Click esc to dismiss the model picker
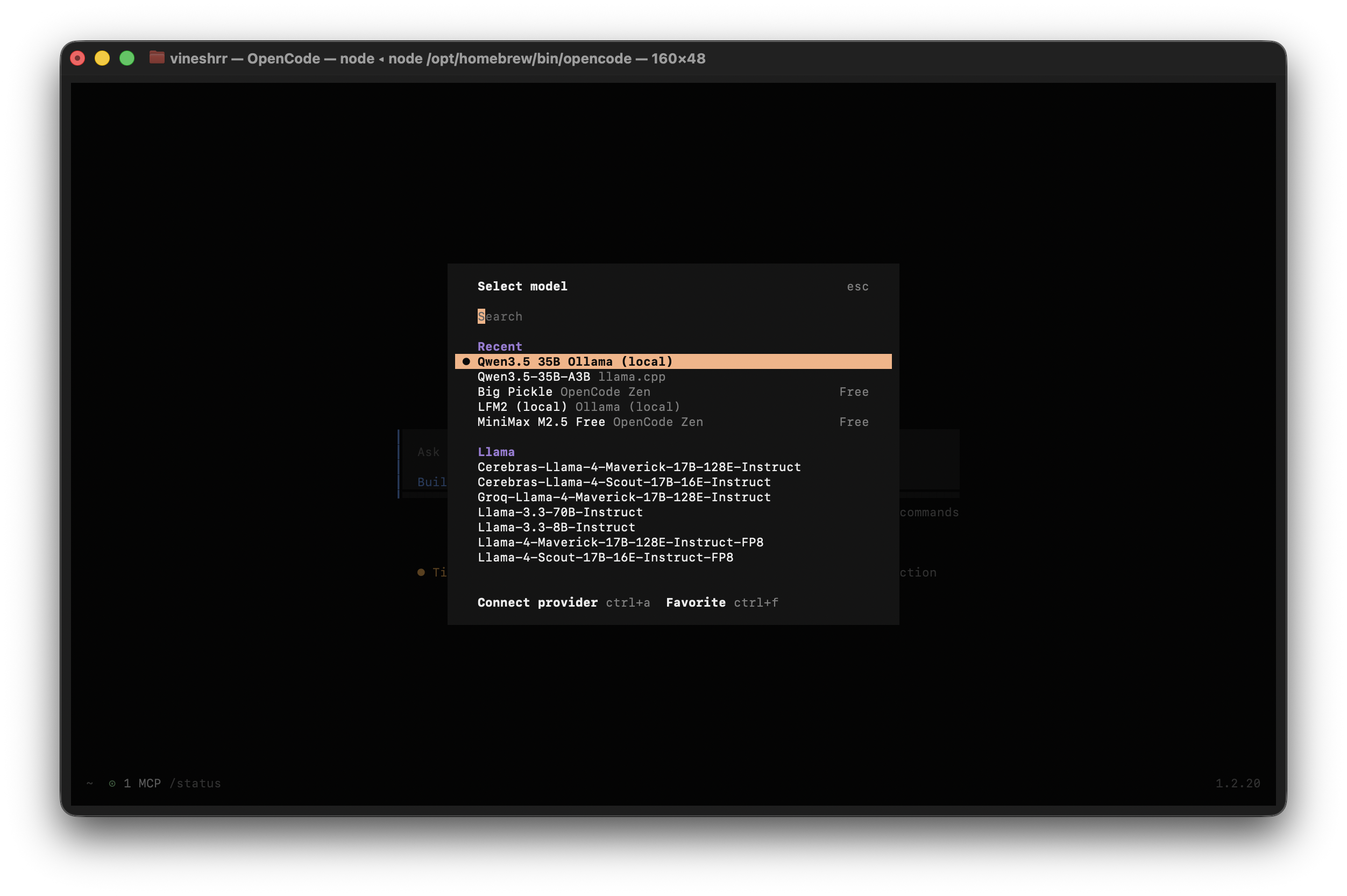Screen dimensions: 1347x896 [858, 286]
